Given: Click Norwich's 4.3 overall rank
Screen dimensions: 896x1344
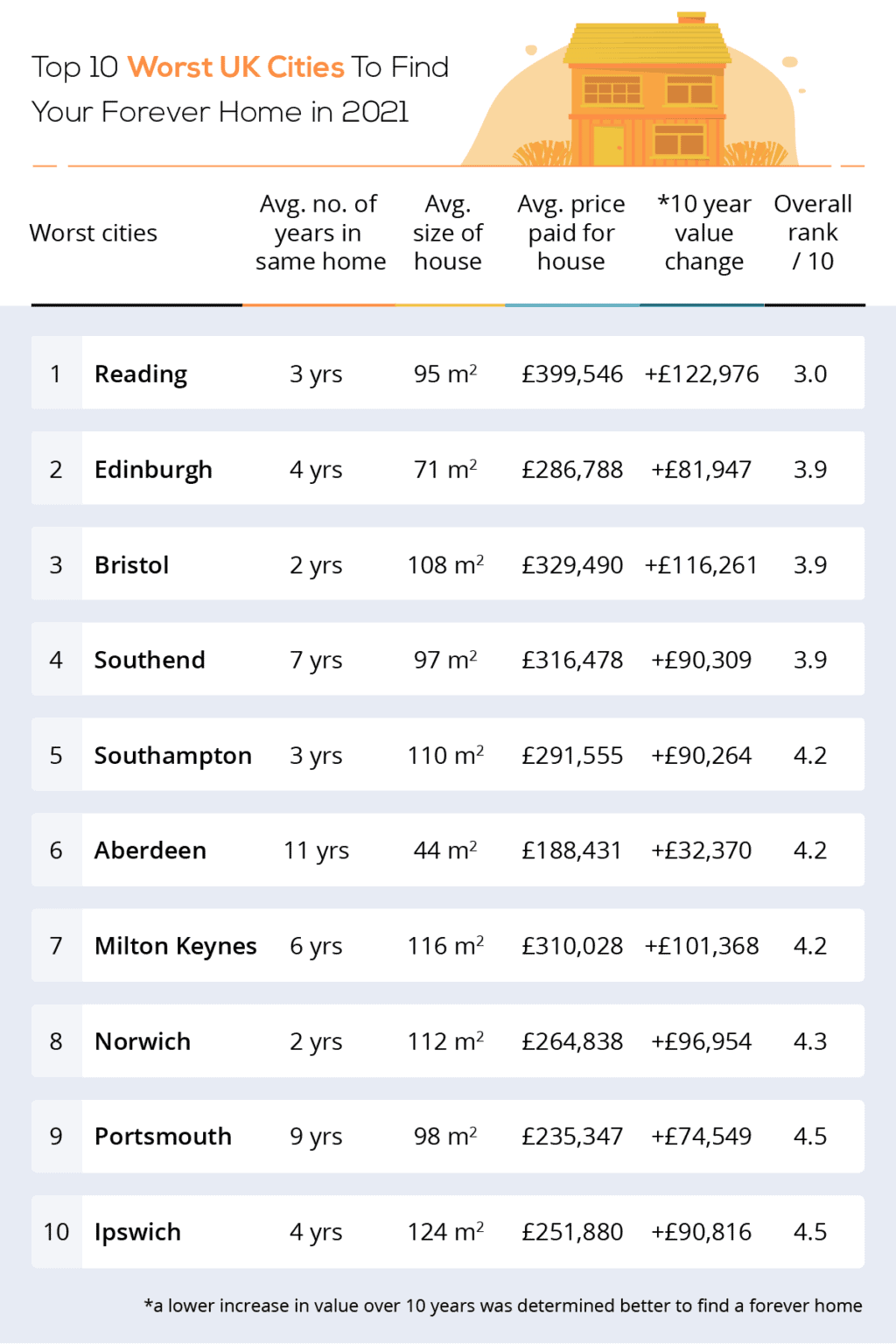Looking at the screenshot, I should click(x=810, y=1041).
